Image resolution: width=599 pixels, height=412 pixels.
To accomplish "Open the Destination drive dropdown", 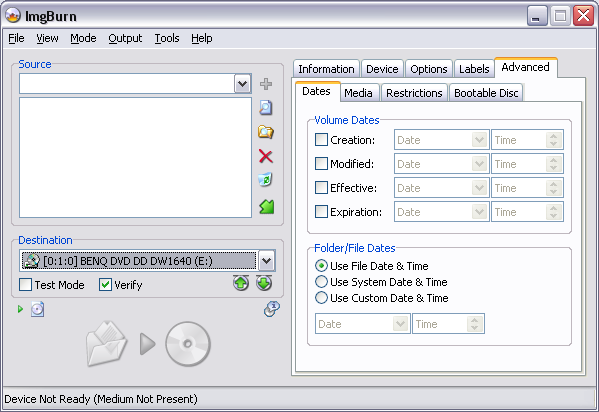I will [x=266, y=261].
